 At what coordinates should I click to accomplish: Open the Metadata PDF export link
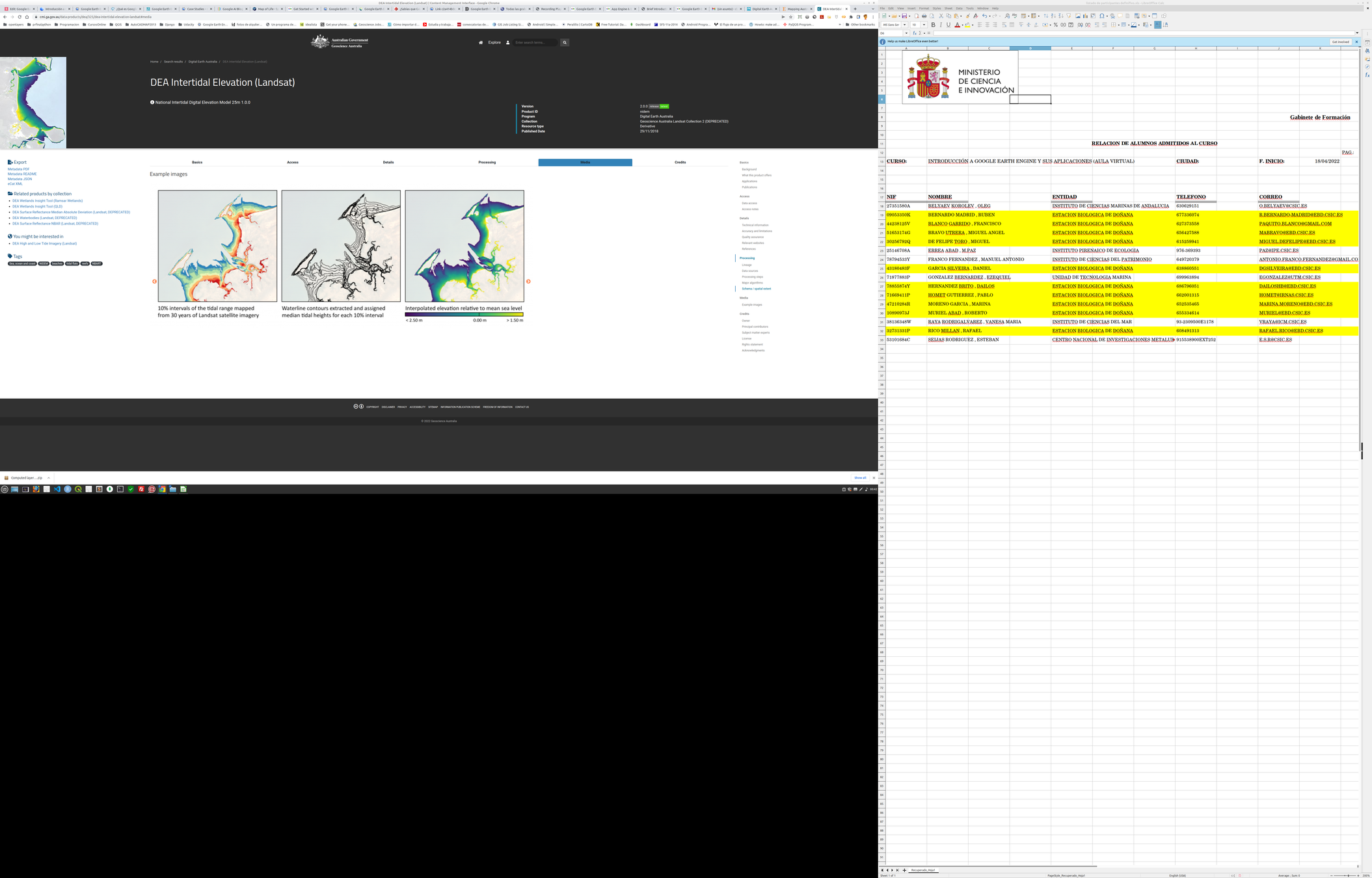(x=18, y=169)
